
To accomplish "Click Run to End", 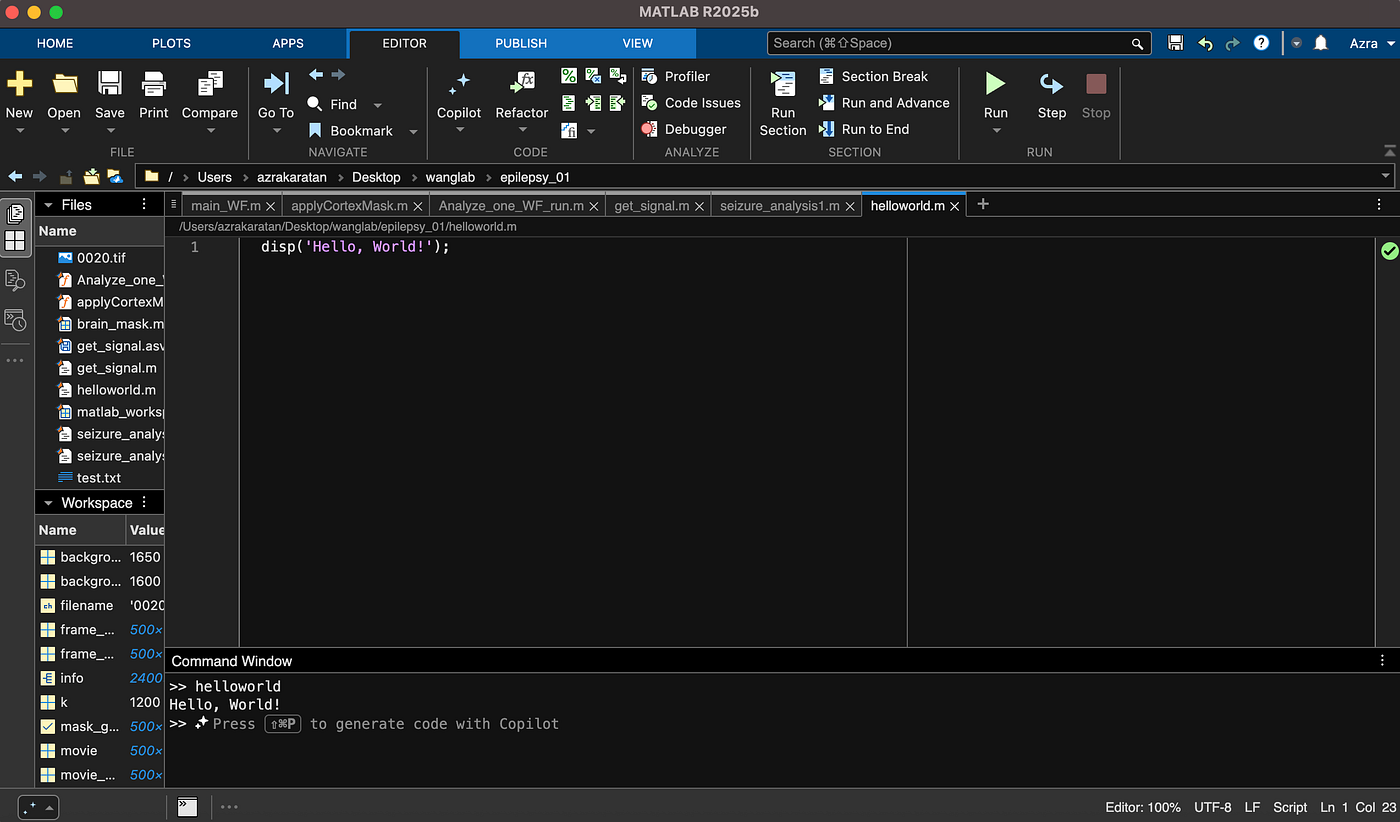I will [x=864, y=129].
